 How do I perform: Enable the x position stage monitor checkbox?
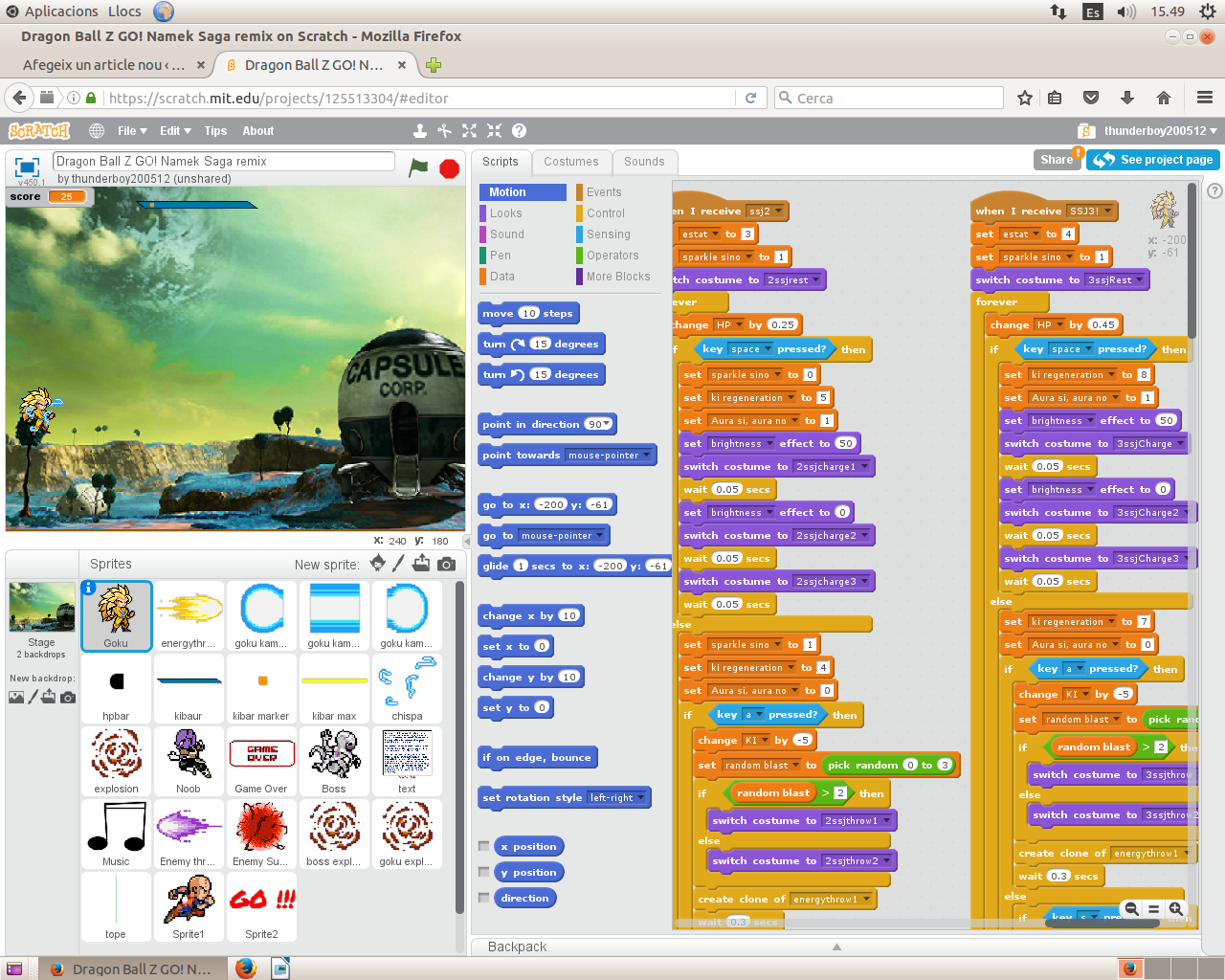(484, 846)
